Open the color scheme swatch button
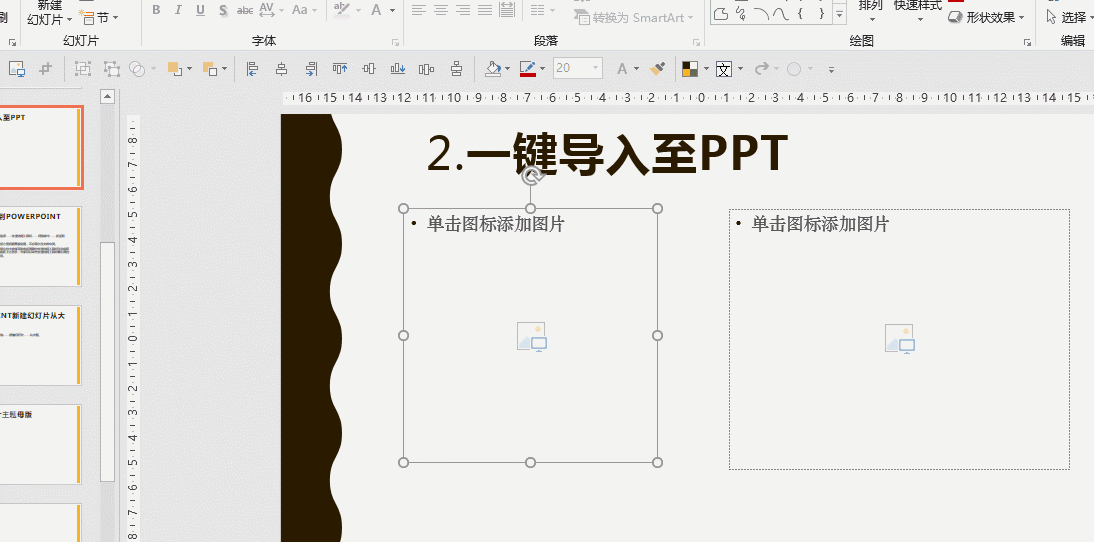 pos(690,68)
